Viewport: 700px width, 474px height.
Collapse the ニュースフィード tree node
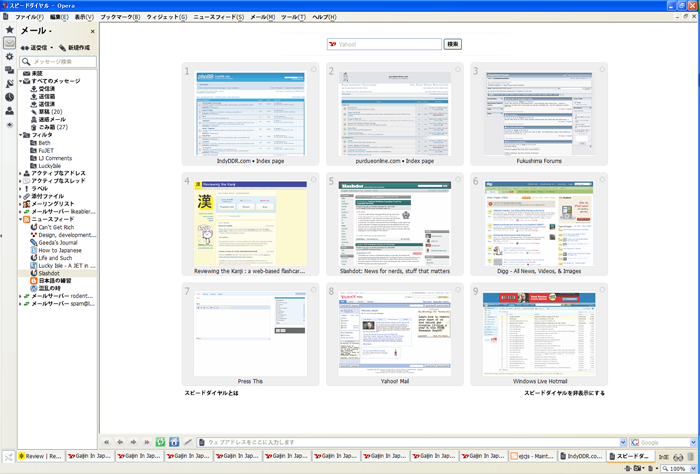coord(21,219)
